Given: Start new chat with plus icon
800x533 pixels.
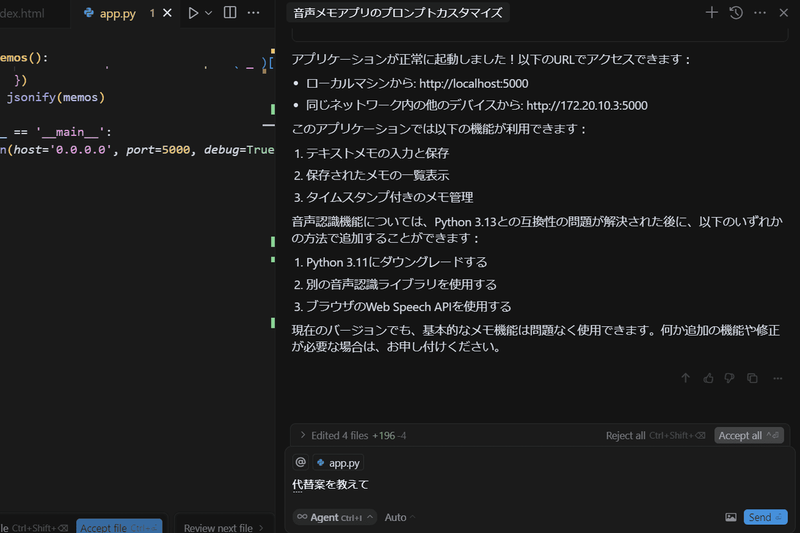Looking at the screenshot, I should point(711,13).
